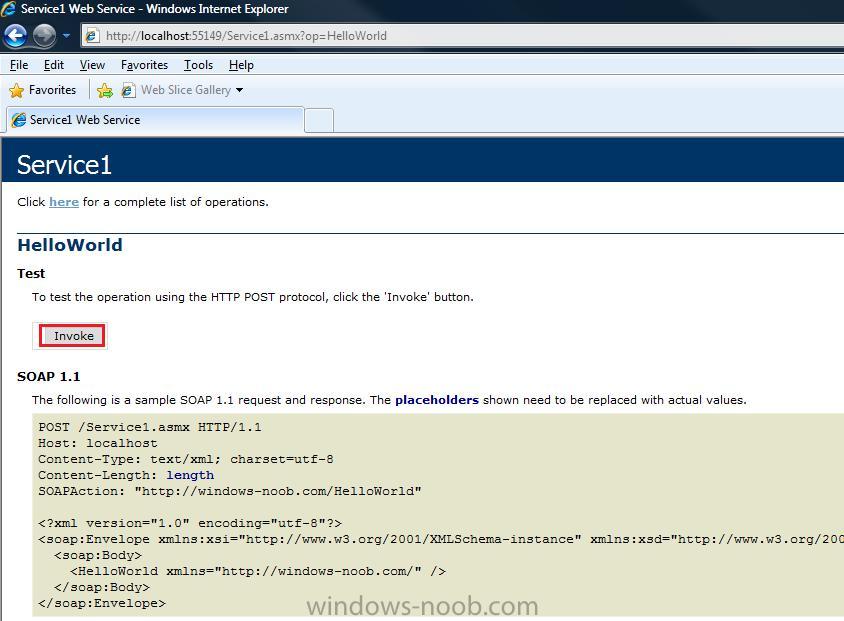Open the Tools menu

point(198,65)
